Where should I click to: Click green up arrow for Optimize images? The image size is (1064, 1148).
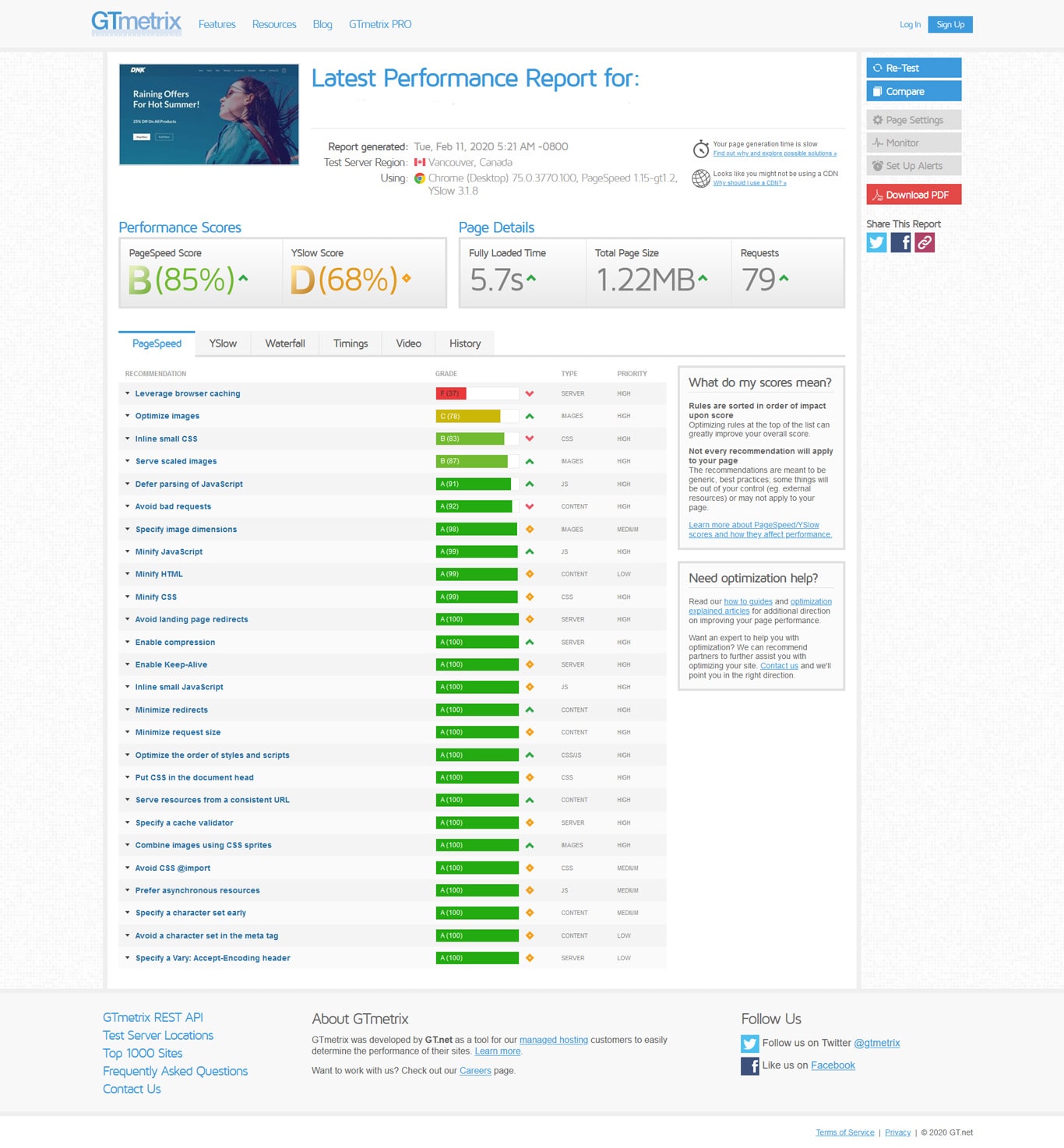[530, 416]
